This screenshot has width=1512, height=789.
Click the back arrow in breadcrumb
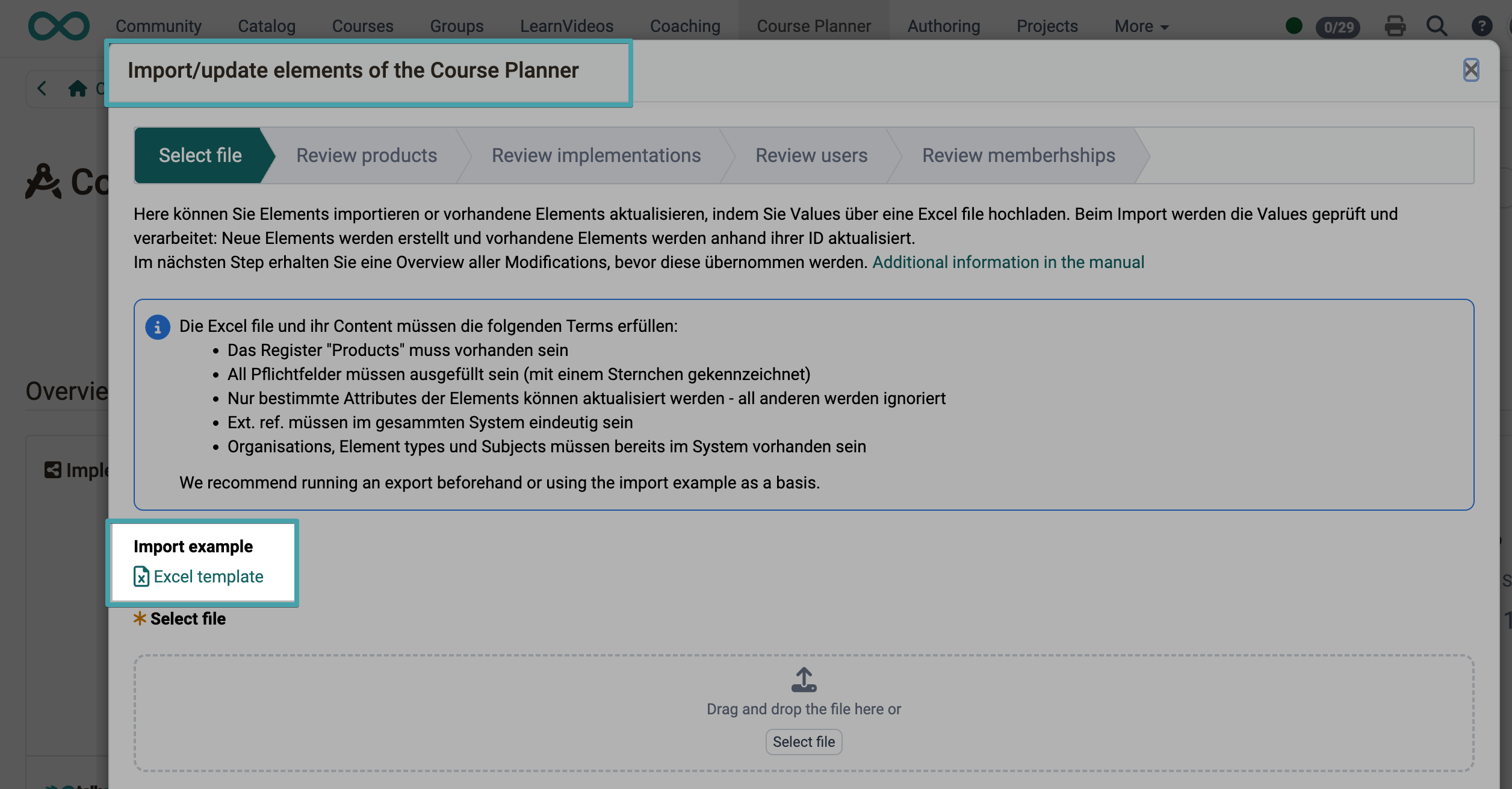42,89
